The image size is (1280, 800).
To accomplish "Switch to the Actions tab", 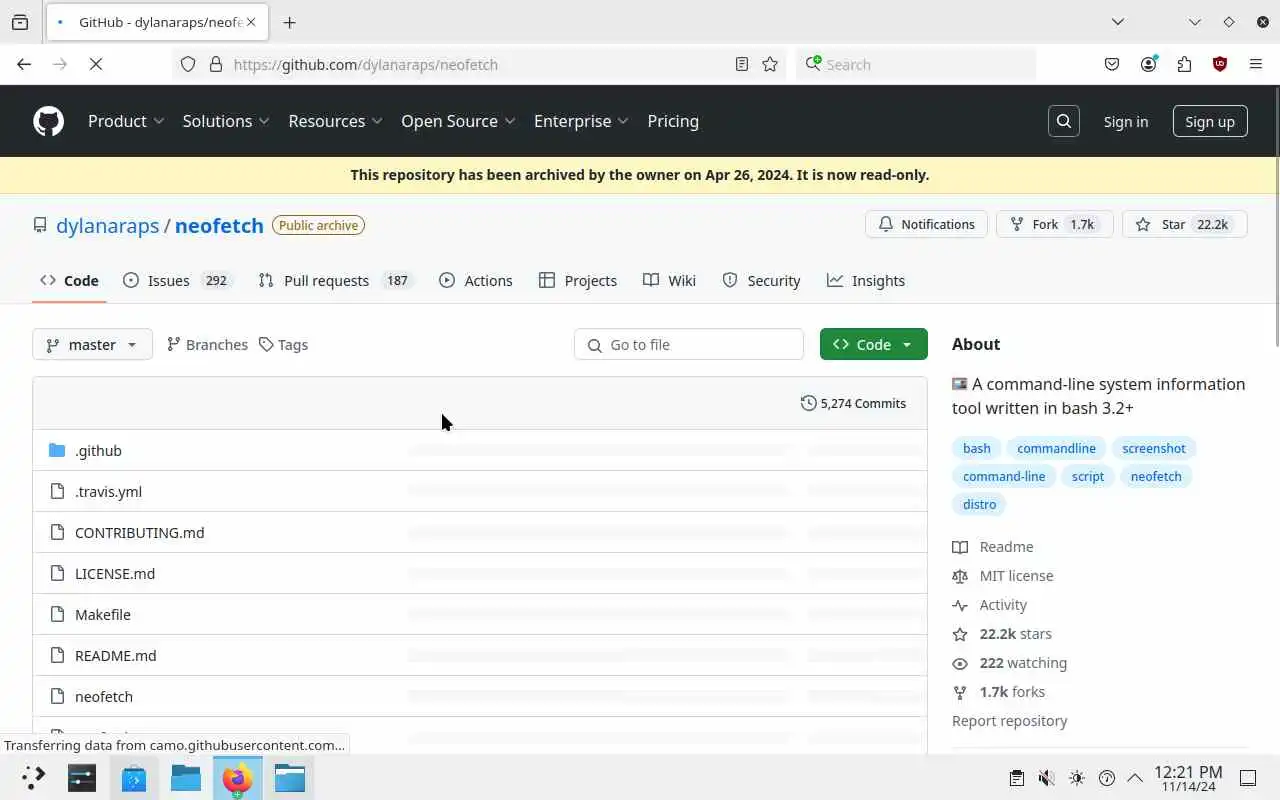I will tap(476, 280).
